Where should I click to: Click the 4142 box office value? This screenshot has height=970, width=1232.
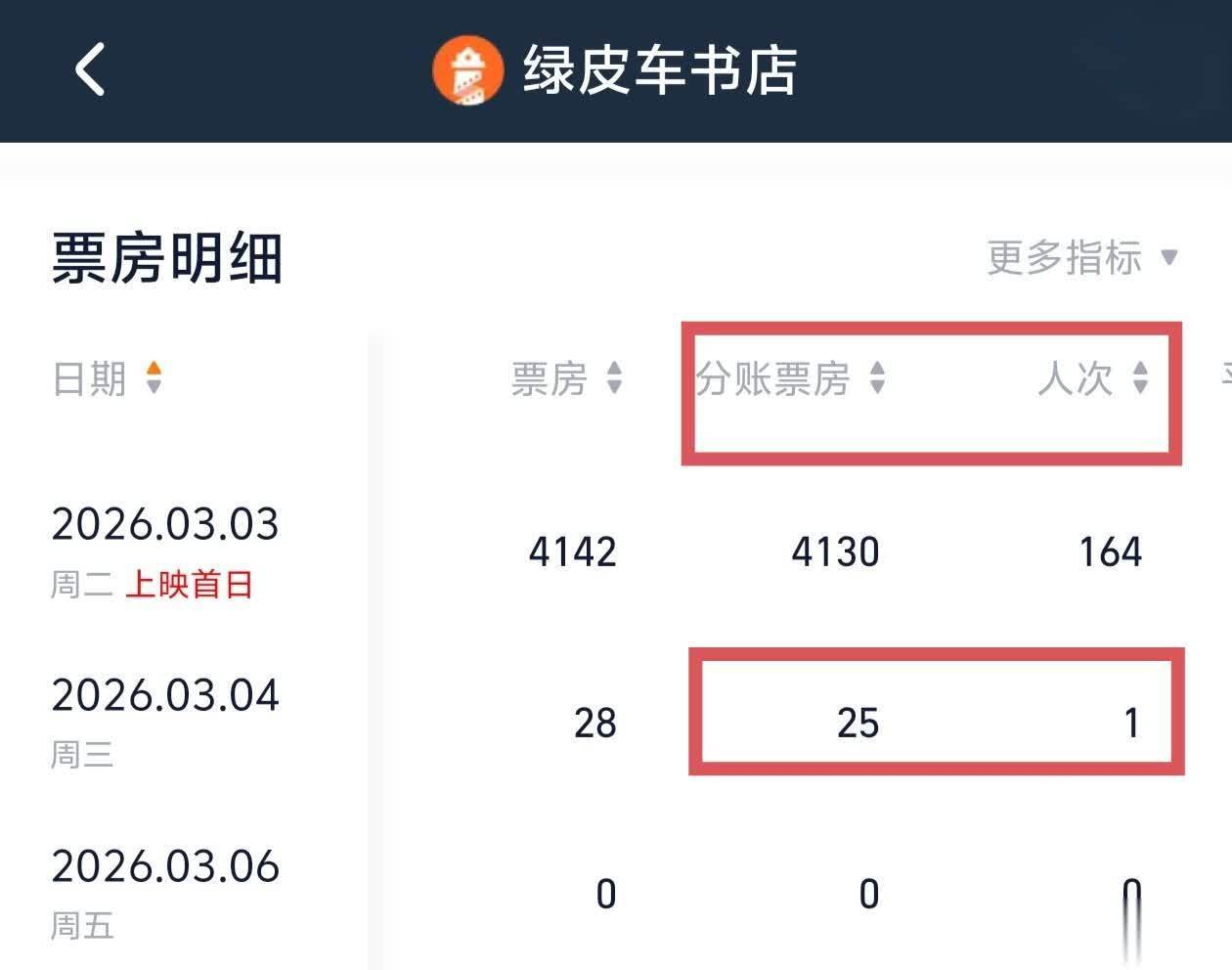point(573,552)
